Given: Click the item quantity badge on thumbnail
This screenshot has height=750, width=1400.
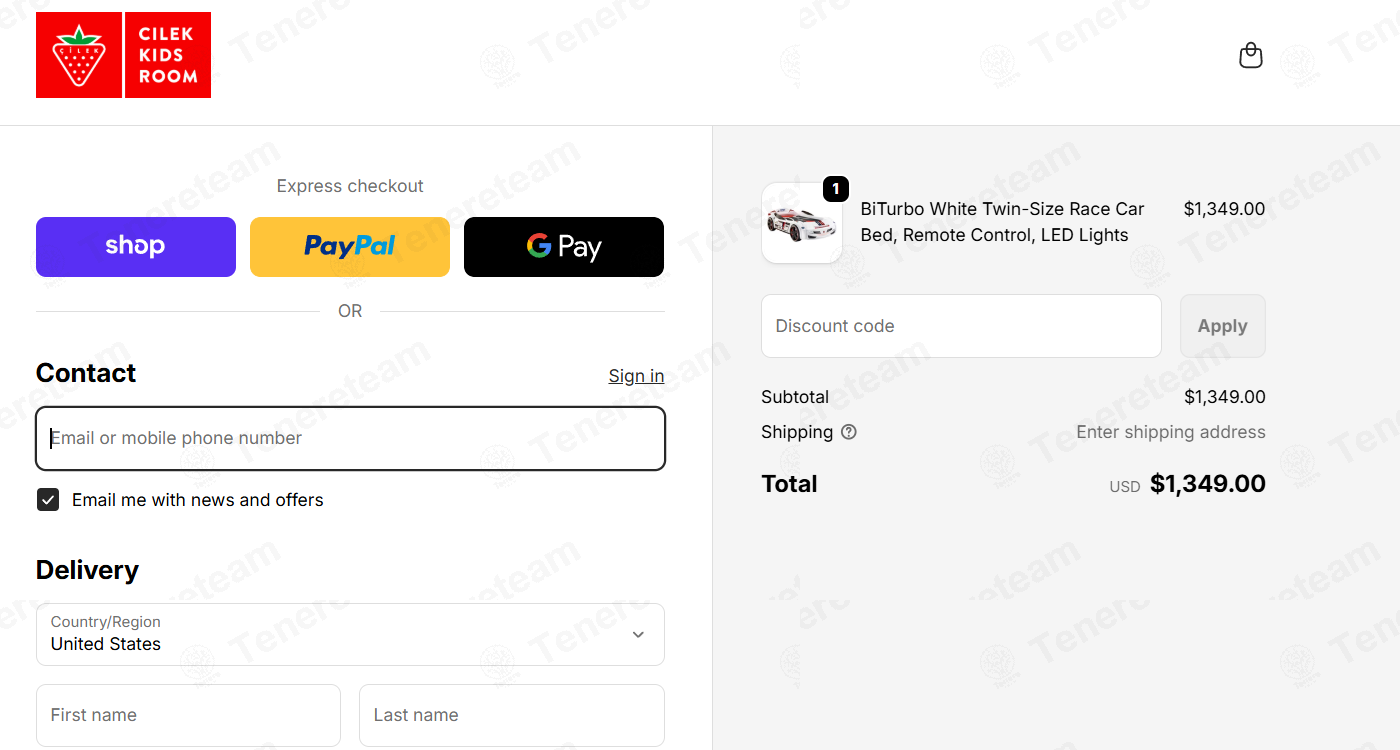Looking at the screenshot, I should tap(836, 188).
